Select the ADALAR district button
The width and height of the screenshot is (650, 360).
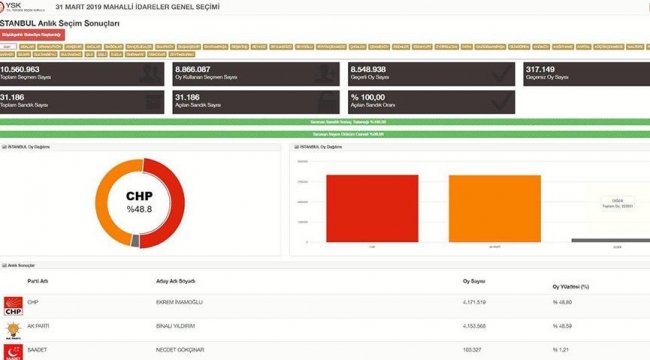tap(27, 47)
